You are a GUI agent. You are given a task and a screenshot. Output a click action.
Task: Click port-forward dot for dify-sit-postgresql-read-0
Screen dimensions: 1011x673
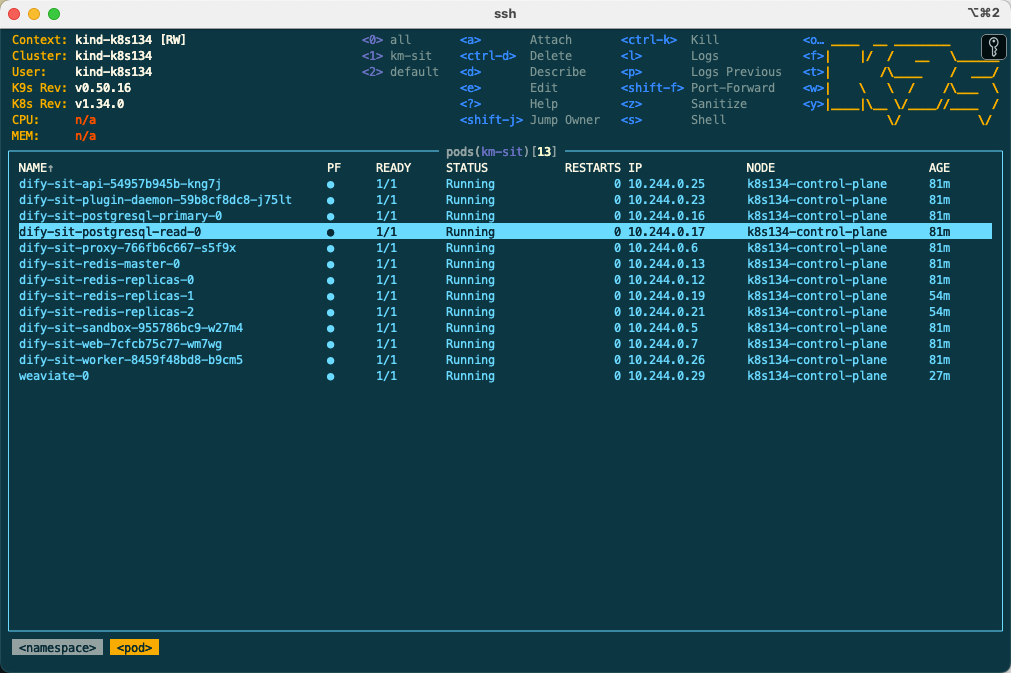[x=330, y=232]
